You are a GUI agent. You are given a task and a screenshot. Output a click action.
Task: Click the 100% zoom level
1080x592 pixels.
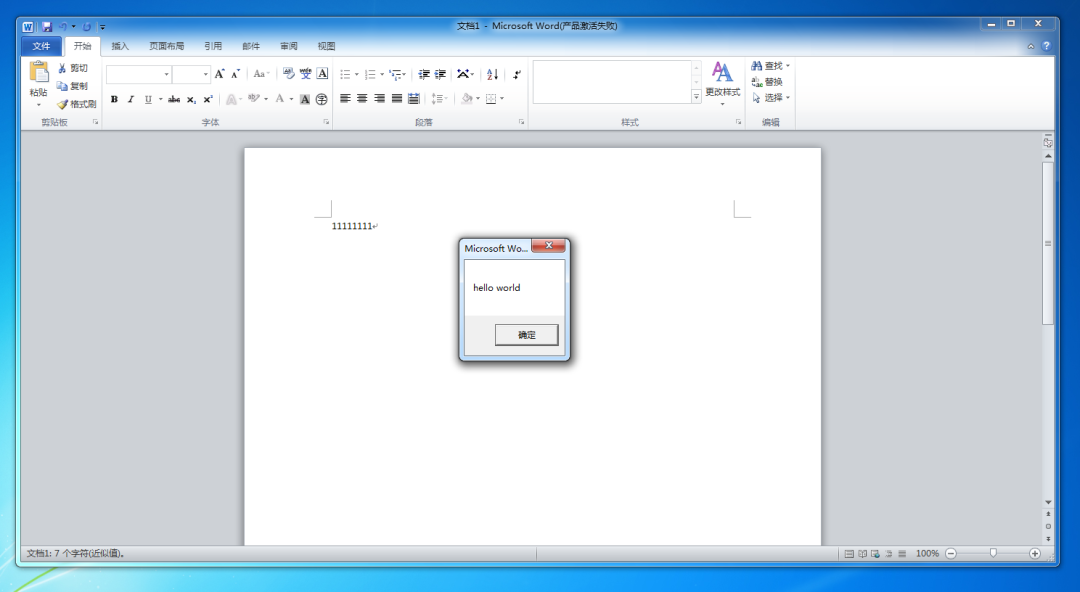pyautogui.click(x=927, y=553)
